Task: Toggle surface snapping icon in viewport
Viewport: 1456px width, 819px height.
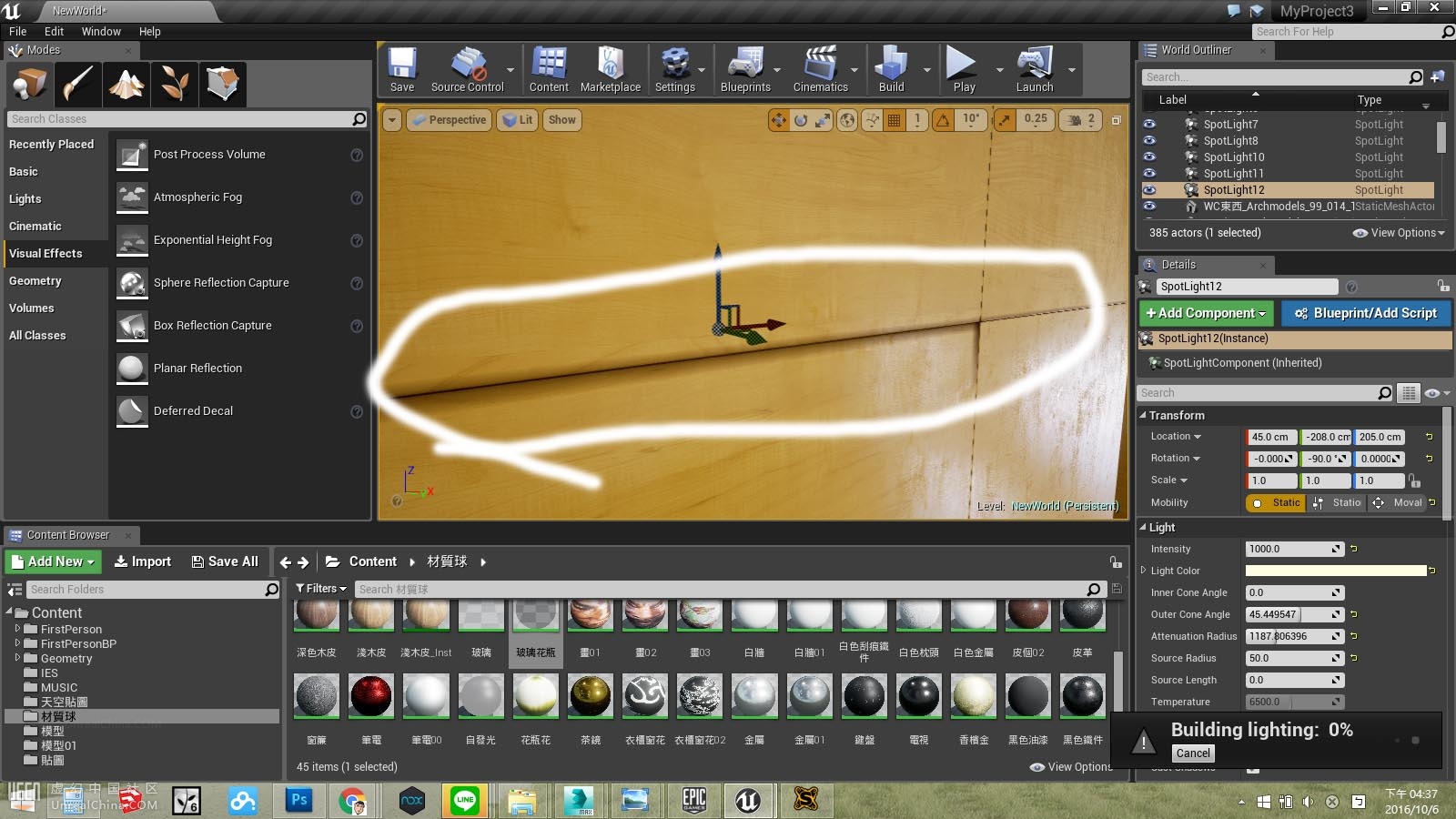Action: [x=873, y=120]
